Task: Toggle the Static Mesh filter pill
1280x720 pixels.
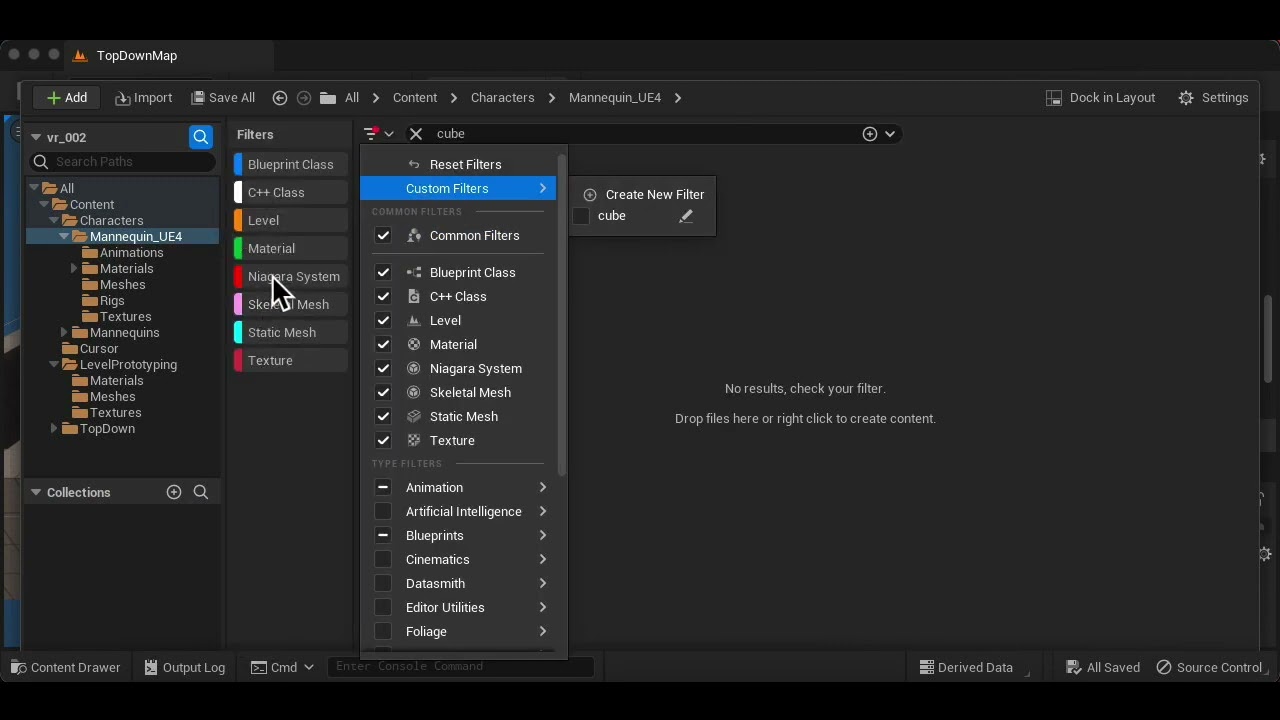Action: pos(291,332)
